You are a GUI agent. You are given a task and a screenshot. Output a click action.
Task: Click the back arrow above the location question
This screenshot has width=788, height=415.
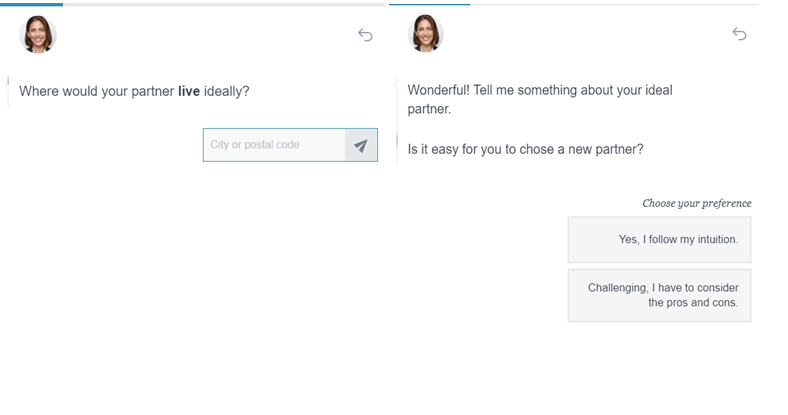365,35
